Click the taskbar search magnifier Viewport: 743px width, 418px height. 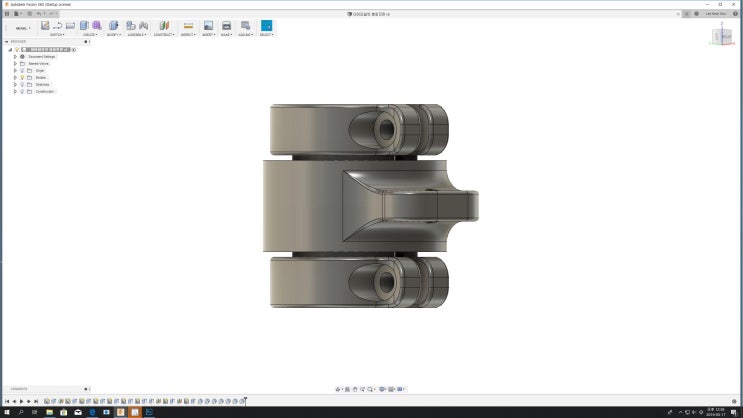click(x=21, y=412)
